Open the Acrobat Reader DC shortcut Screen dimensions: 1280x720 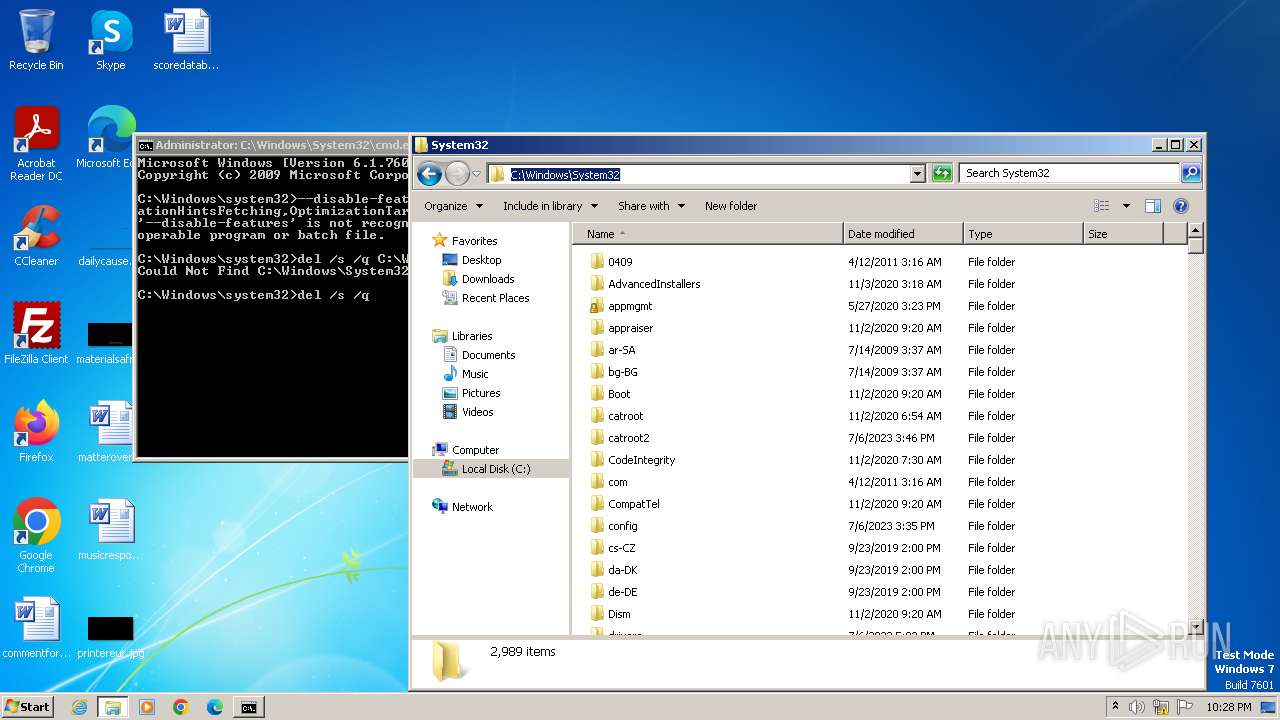(36, 144)
